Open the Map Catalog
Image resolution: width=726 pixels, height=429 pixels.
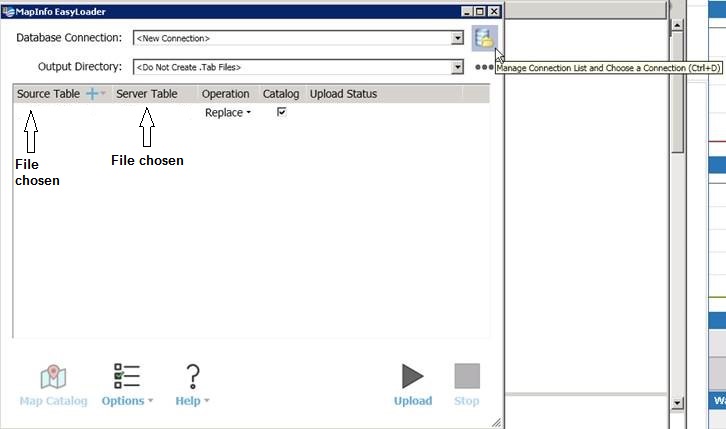click(52, 385)
